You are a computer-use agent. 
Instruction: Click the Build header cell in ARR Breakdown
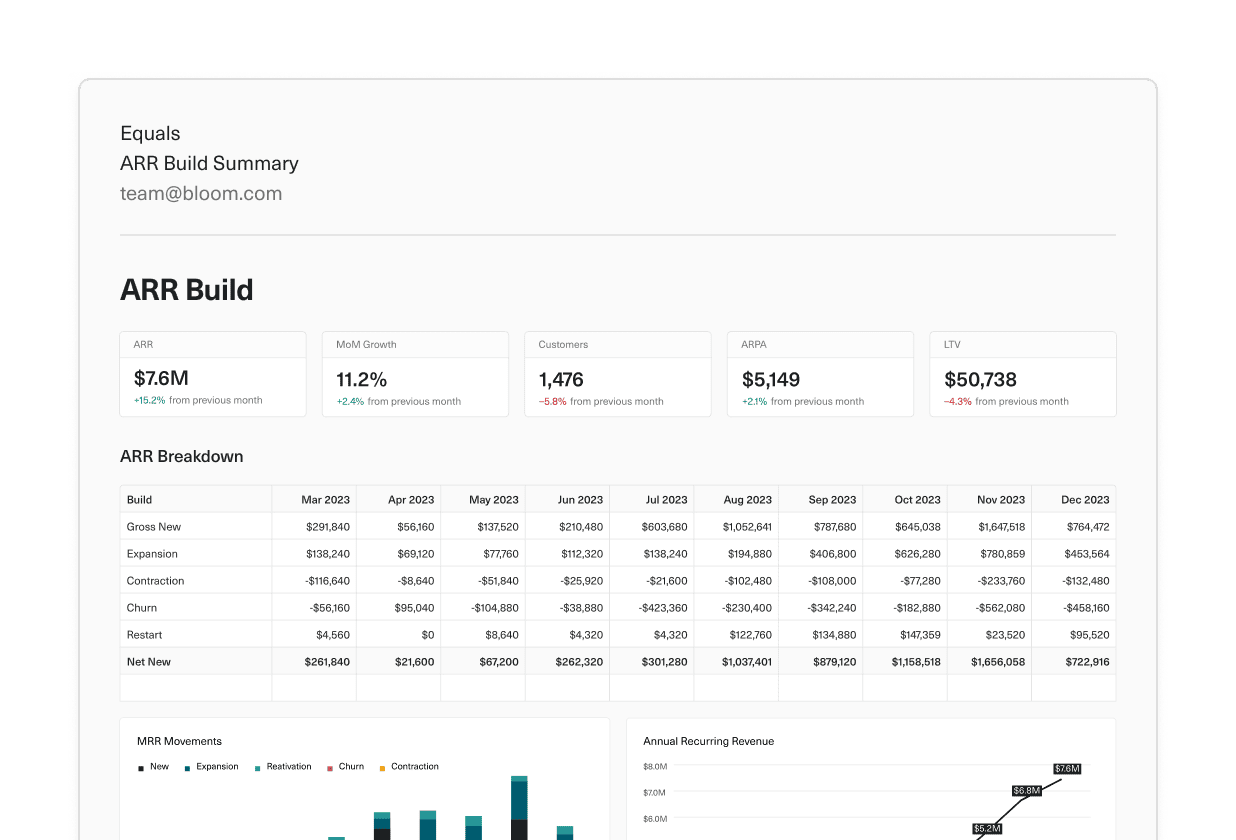click(139, 499)
